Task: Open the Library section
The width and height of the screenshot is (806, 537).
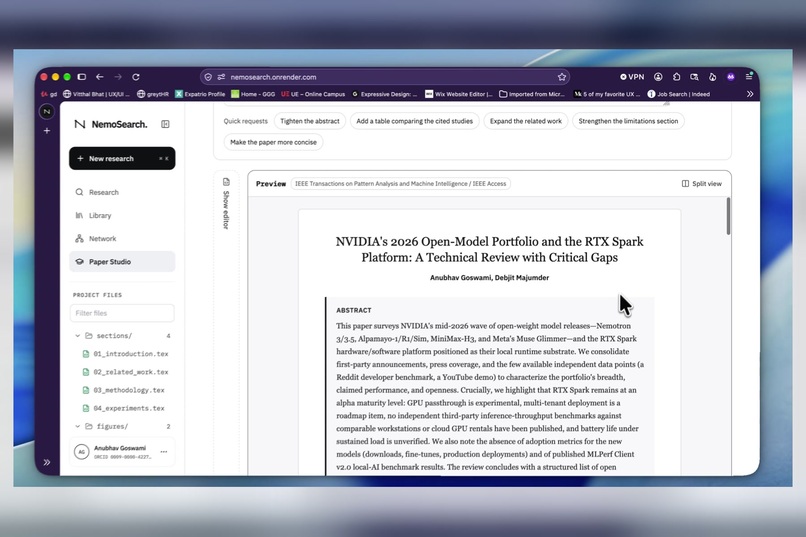Action: [x=122, y=215]
